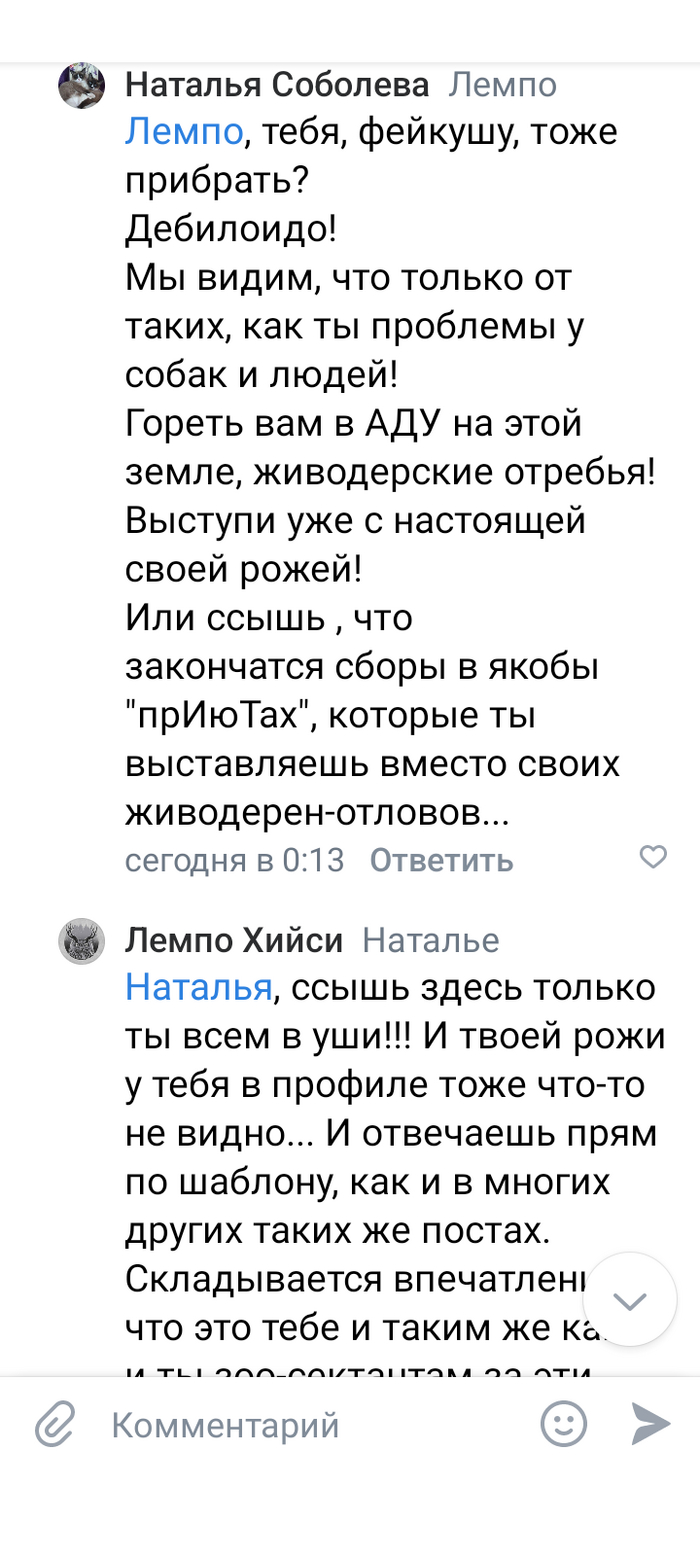Attach a file with the paperclip icon
Screen dimensions: 700x1556
click(x=56, y=1424)
